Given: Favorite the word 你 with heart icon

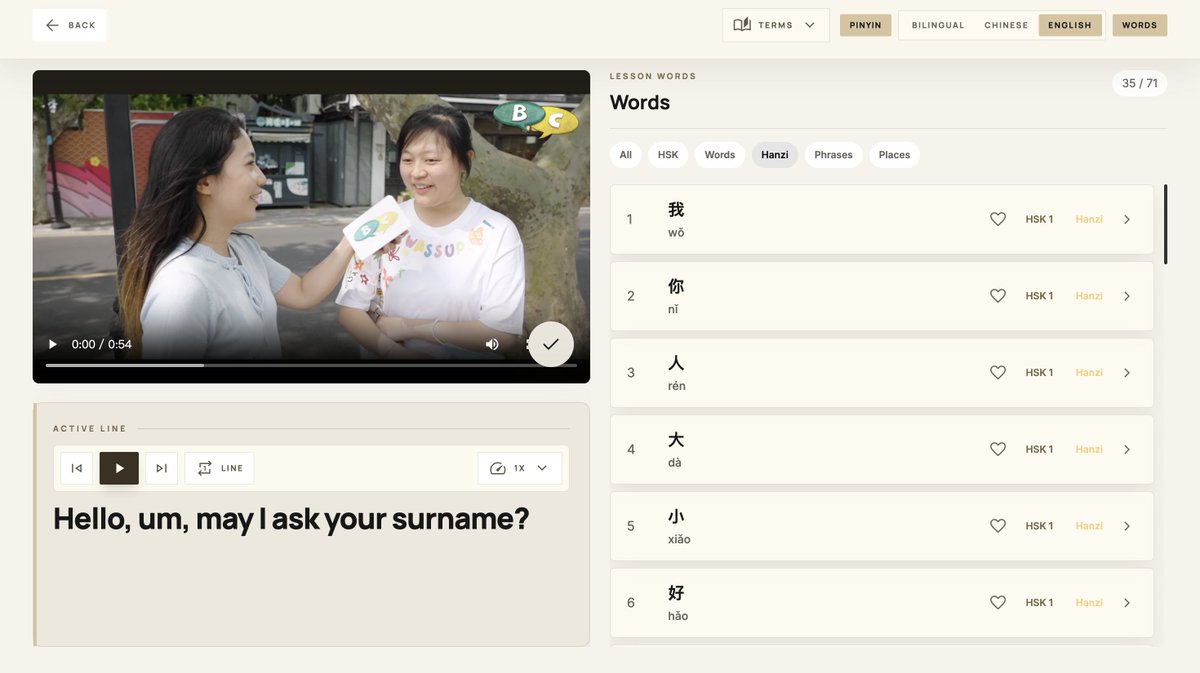Looking at the screenshot, I should pyautogui.click(x=998, y=296).
